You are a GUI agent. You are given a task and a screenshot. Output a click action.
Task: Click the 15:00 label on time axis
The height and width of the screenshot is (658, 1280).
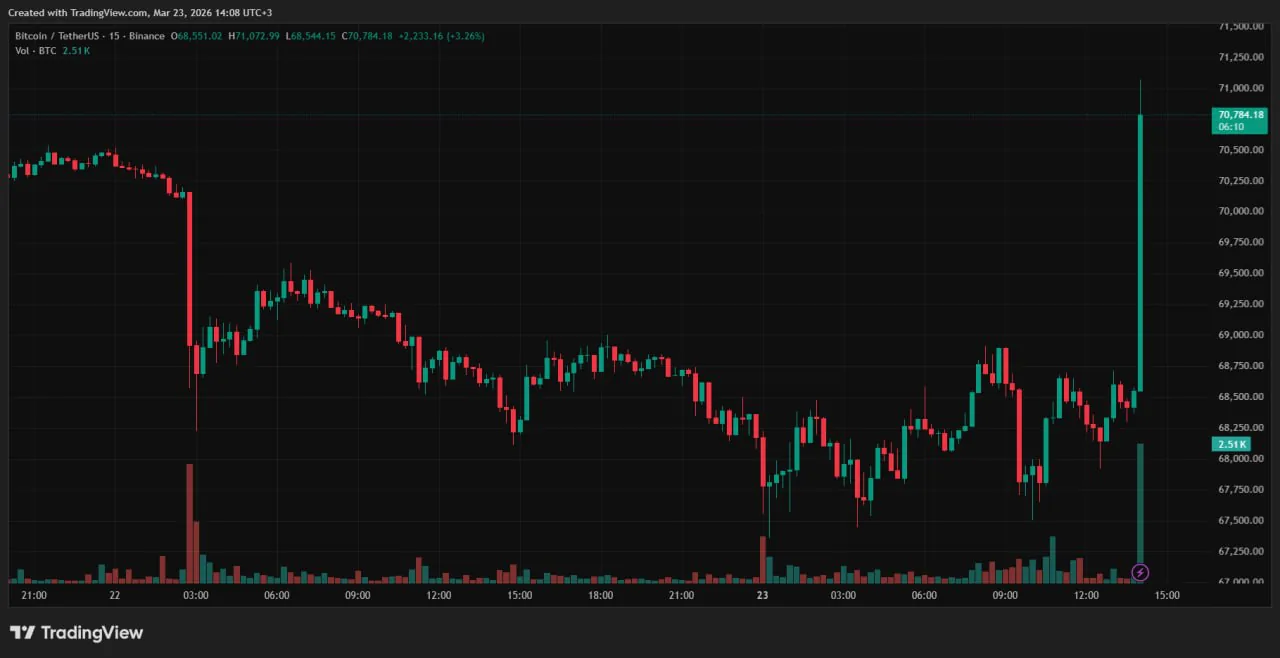coord(1167,595)
